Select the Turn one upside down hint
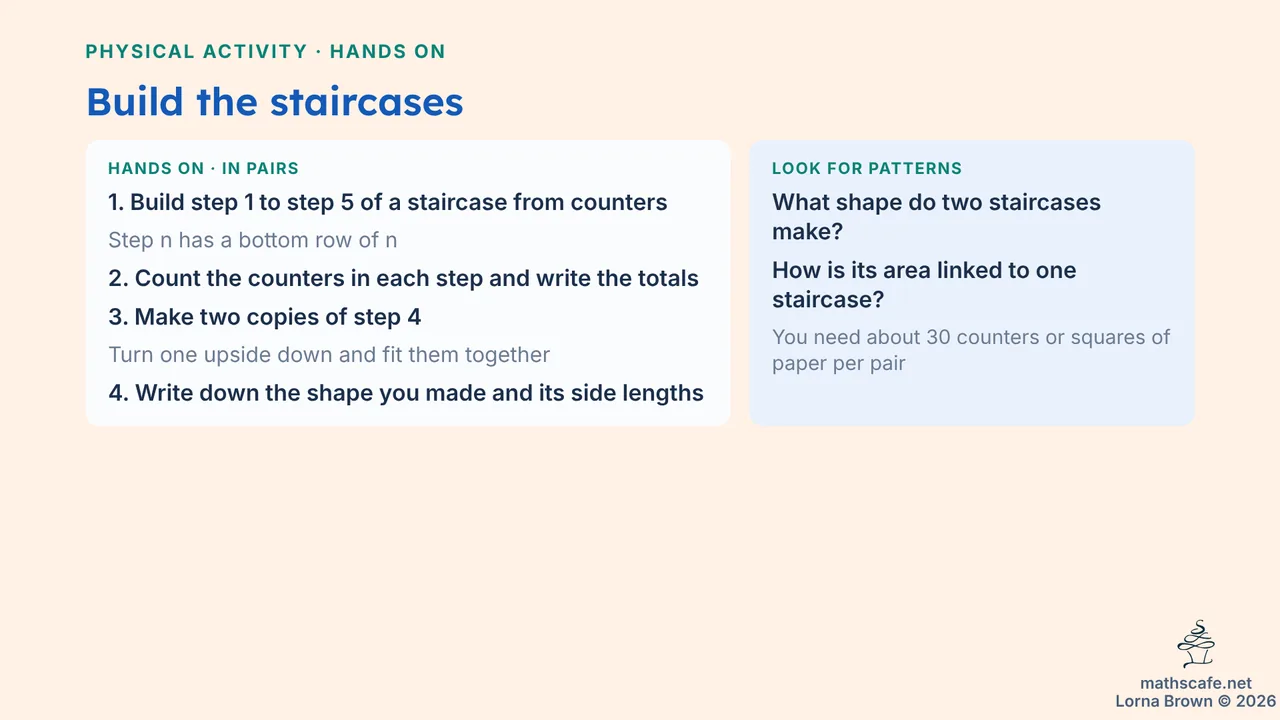This screenshot has width=1280, height=720. [329, 355]
